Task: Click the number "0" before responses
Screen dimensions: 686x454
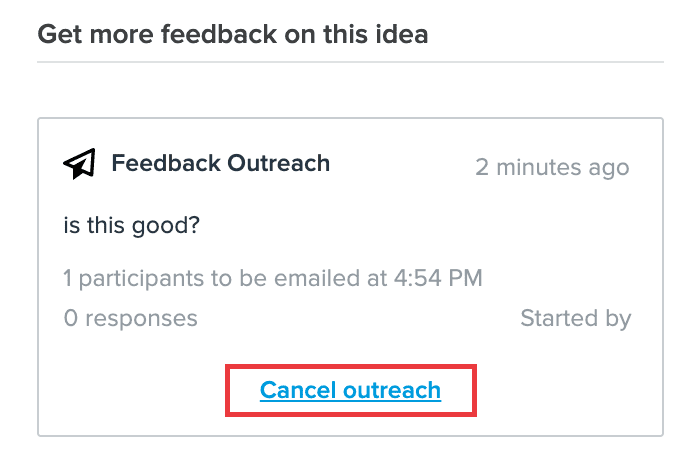Action: [71, 318]
